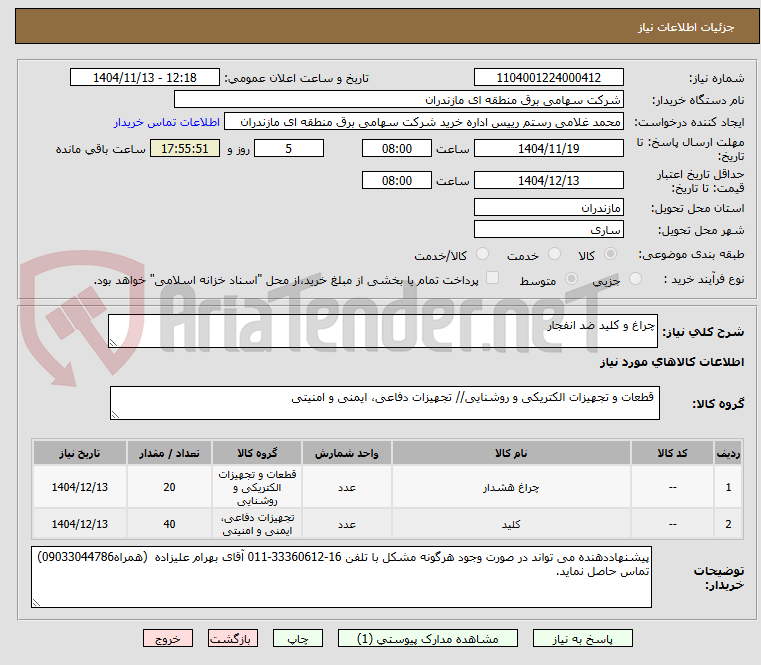Select the goods/service (کالا/خدمت) radio option
761x665 pixels.
[x=482, y=254]
